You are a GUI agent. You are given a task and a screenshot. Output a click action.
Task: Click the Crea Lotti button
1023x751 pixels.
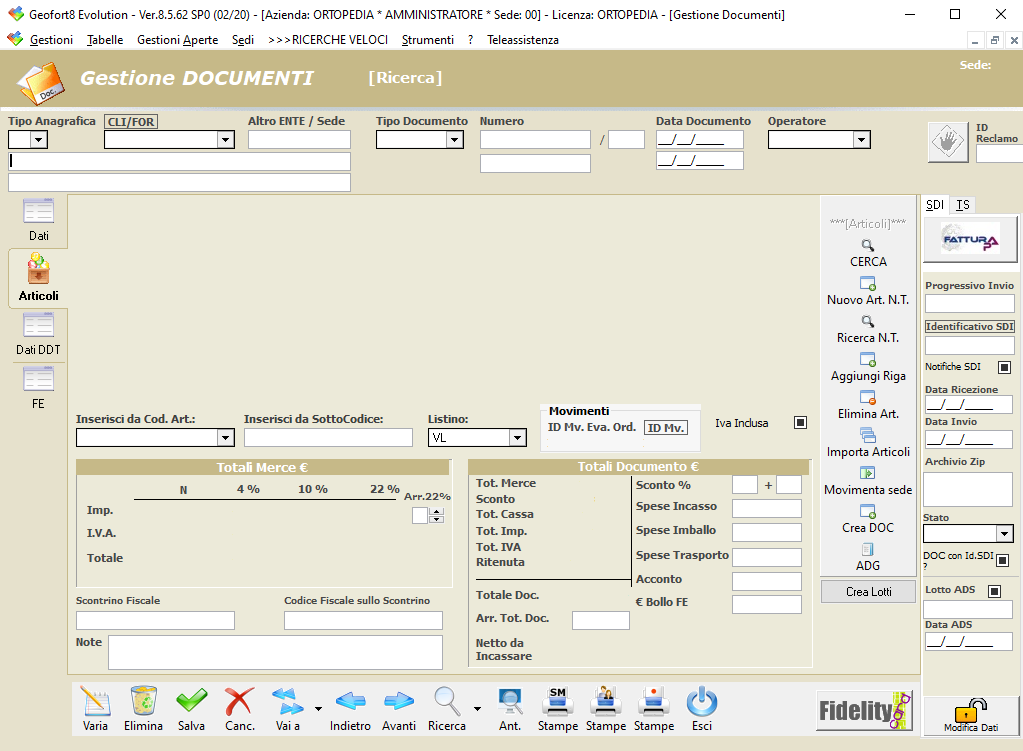[x=868, y=592]
